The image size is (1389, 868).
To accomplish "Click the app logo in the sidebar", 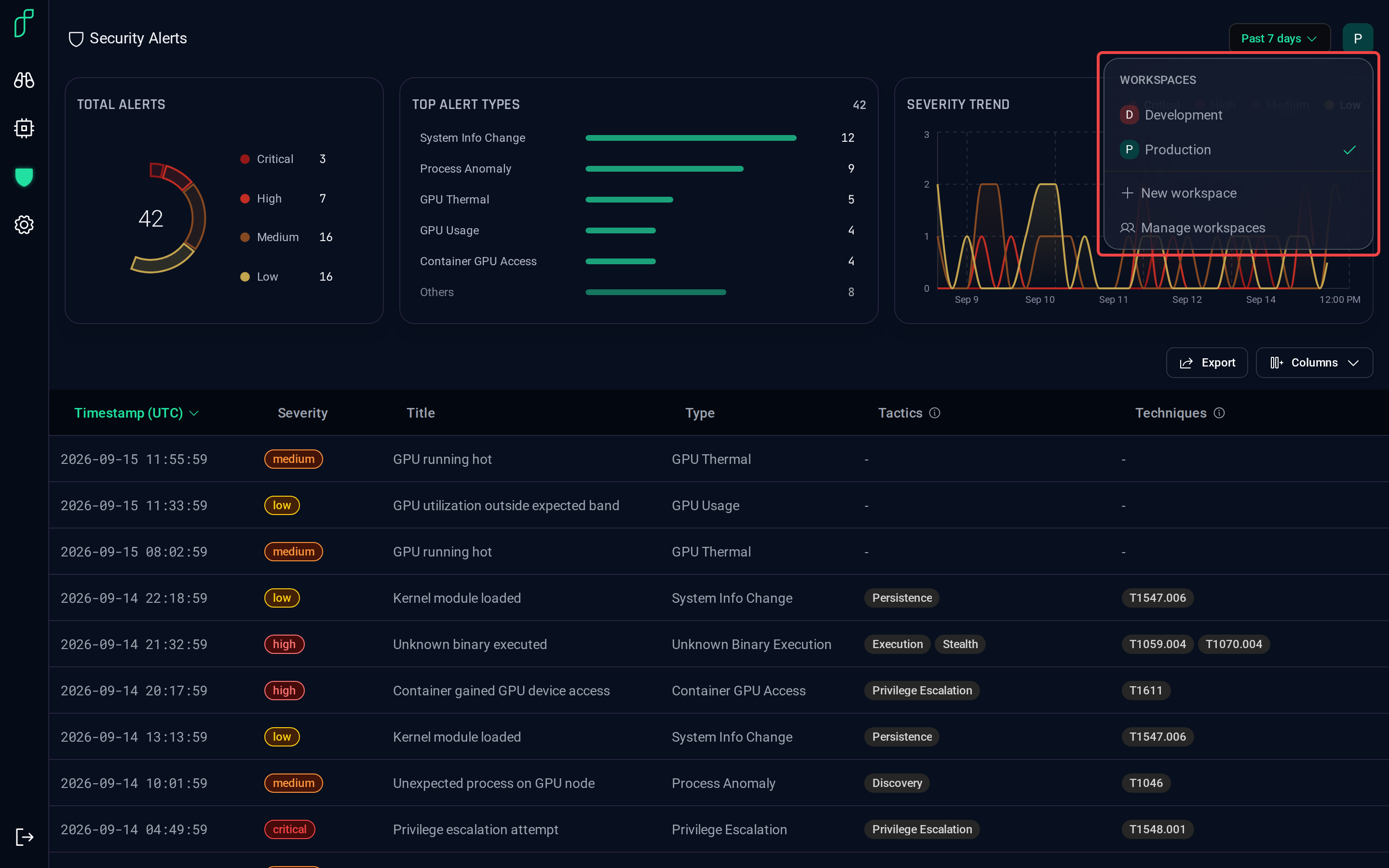I will [x=24, y=24].
